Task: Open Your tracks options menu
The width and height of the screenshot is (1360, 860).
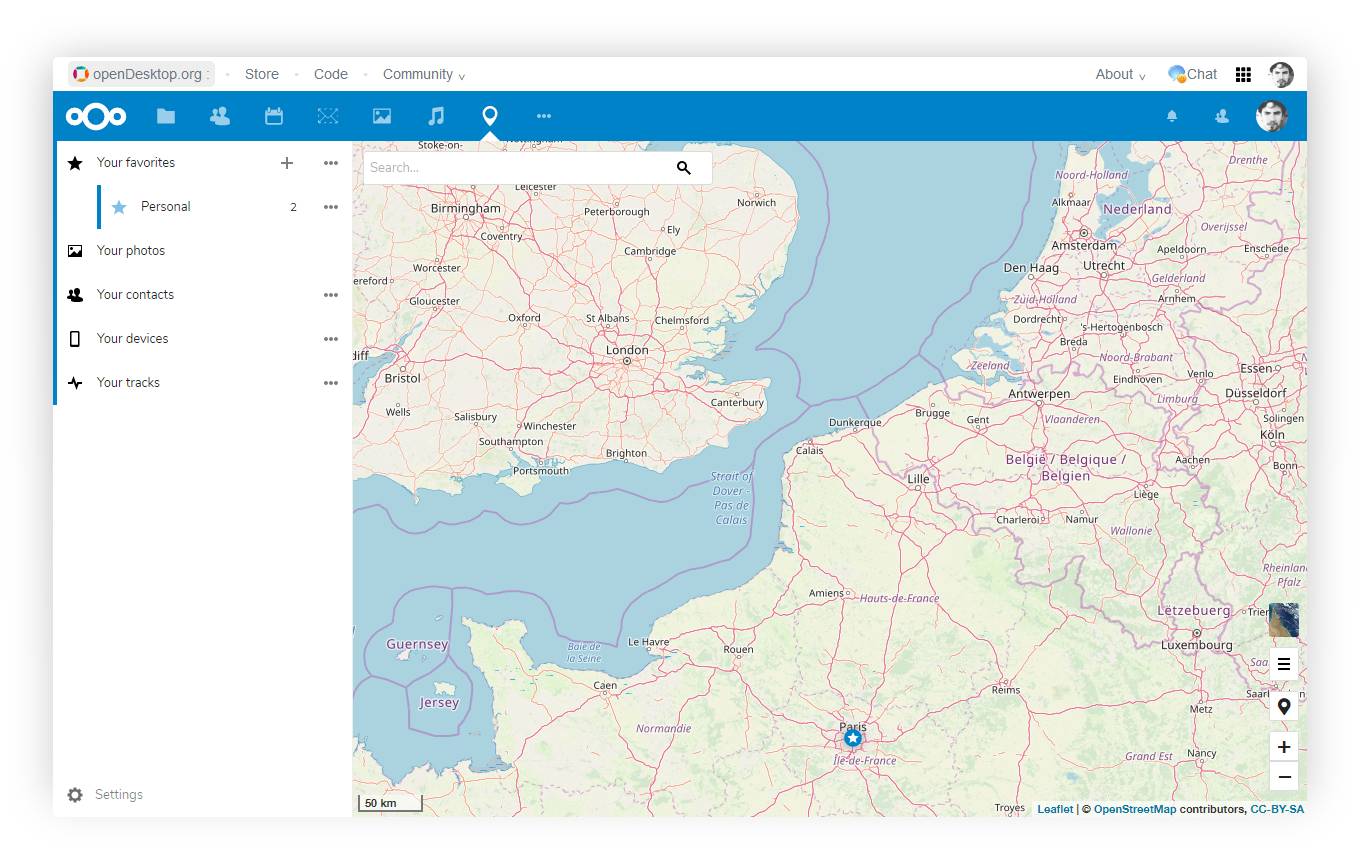Action: coord(331,383)
